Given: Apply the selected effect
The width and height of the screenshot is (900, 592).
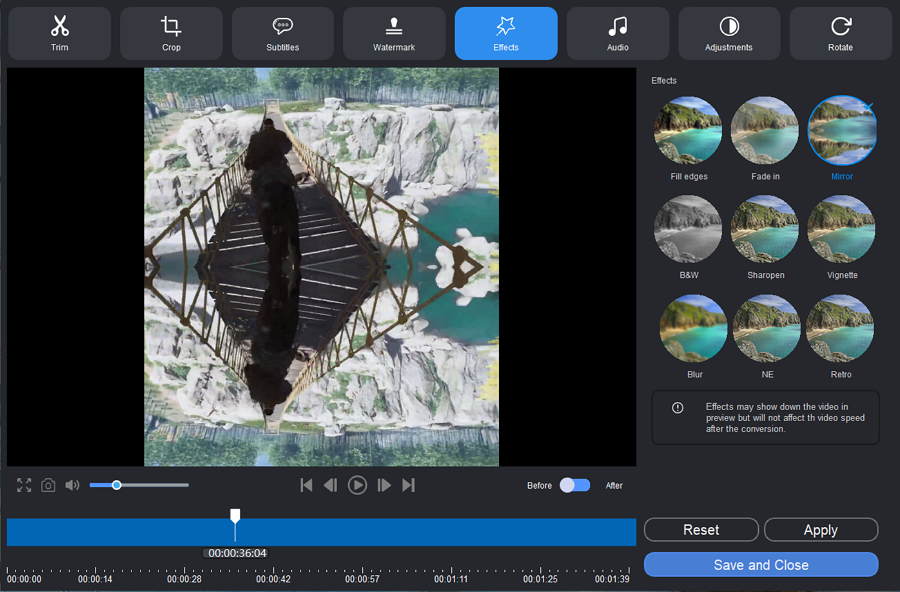Looking at the screenshot, I should [821, 530].
